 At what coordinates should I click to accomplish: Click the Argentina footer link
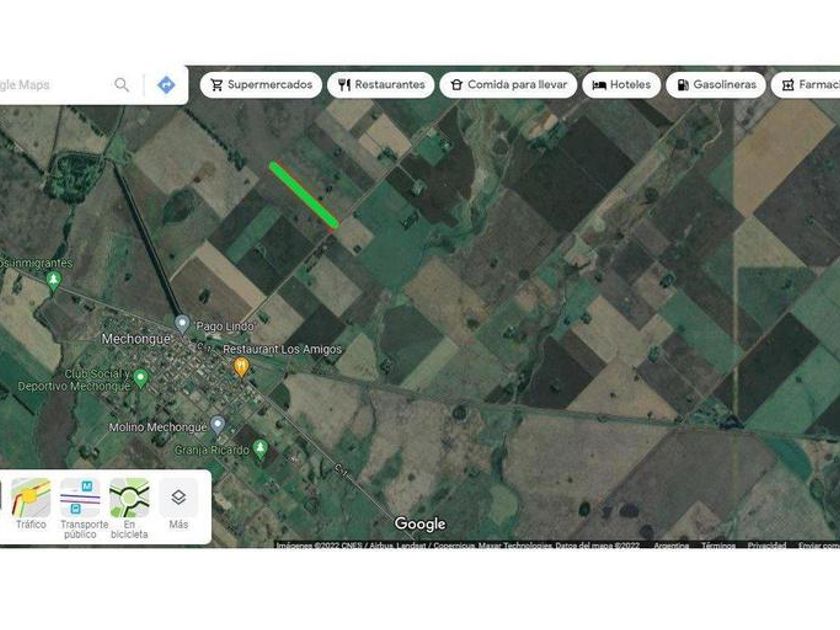pos(671,545)
